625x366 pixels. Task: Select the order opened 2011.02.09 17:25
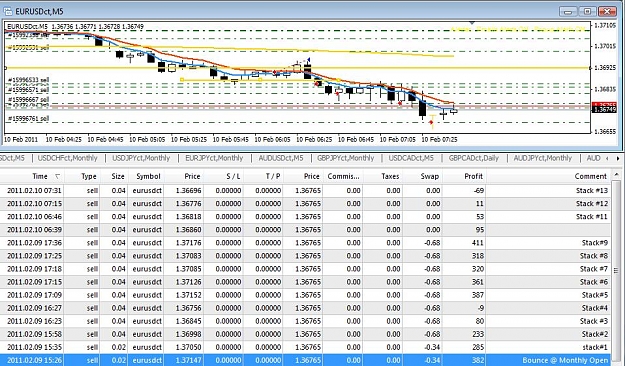click(x=305, y=256)
